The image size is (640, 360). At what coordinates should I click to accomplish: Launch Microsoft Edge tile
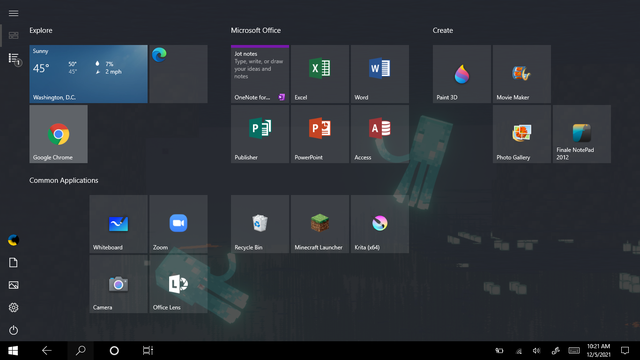point(178,74)
